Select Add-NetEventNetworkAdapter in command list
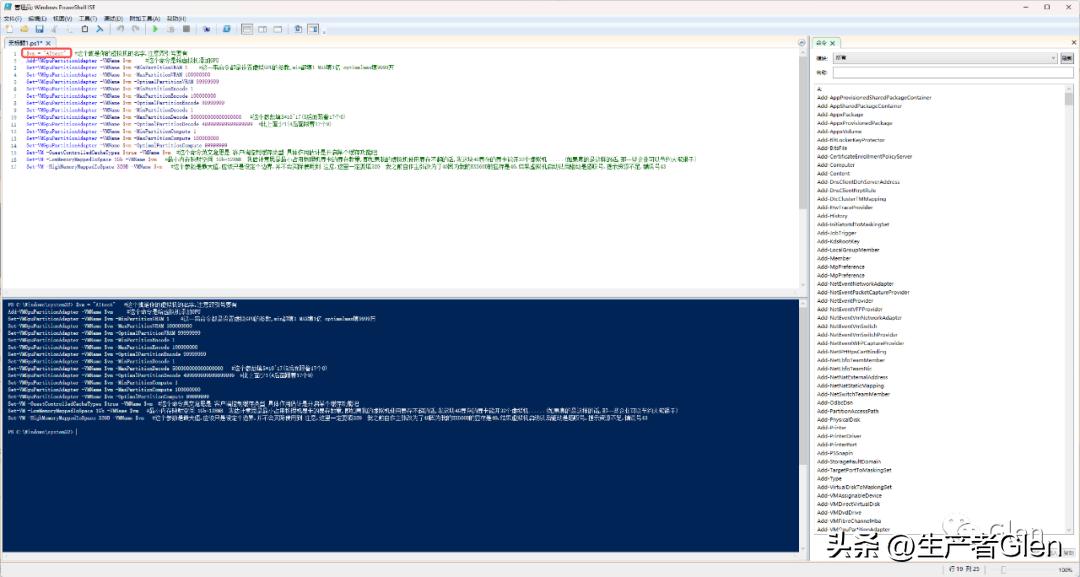 tap(855, 284)
